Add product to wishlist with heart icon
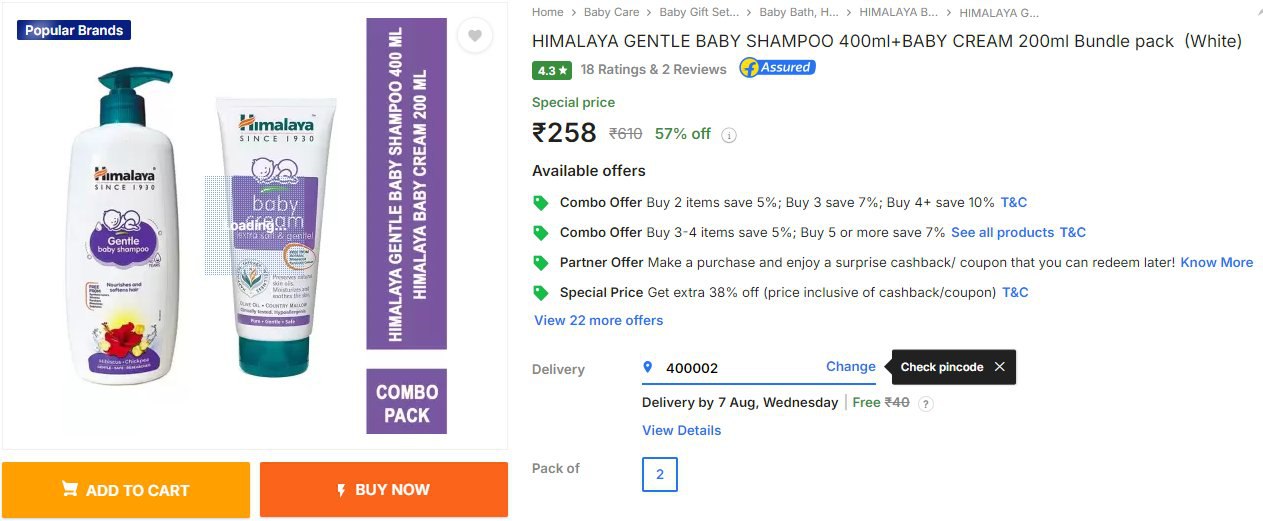The height and width of the screenshot is (521, 1263). click(475, 36)
